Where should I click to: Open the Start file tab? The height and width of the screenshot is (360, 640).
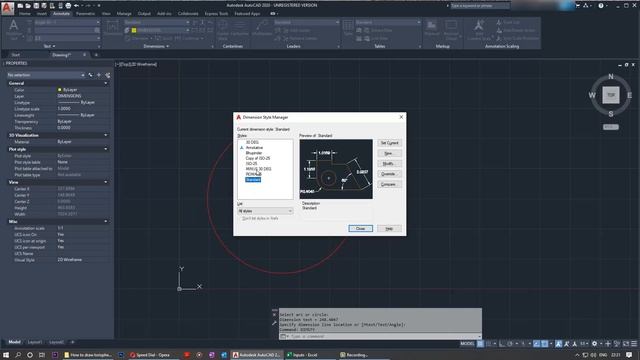click(16, 55)
